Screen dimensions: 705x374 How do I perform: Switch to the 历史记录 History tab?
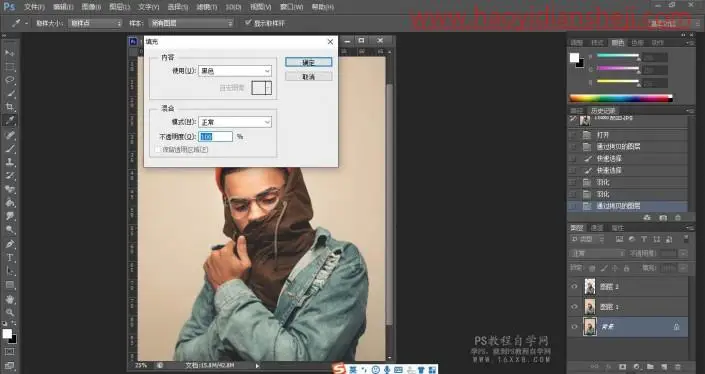click(x=602, y=111)
